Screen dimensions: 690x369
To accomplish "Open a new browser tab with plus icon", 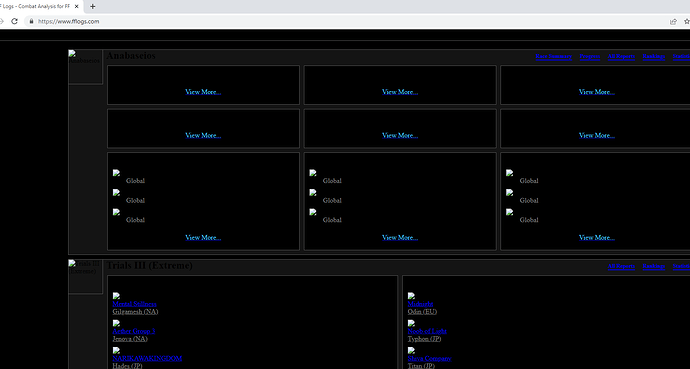I will click(92, 7).
